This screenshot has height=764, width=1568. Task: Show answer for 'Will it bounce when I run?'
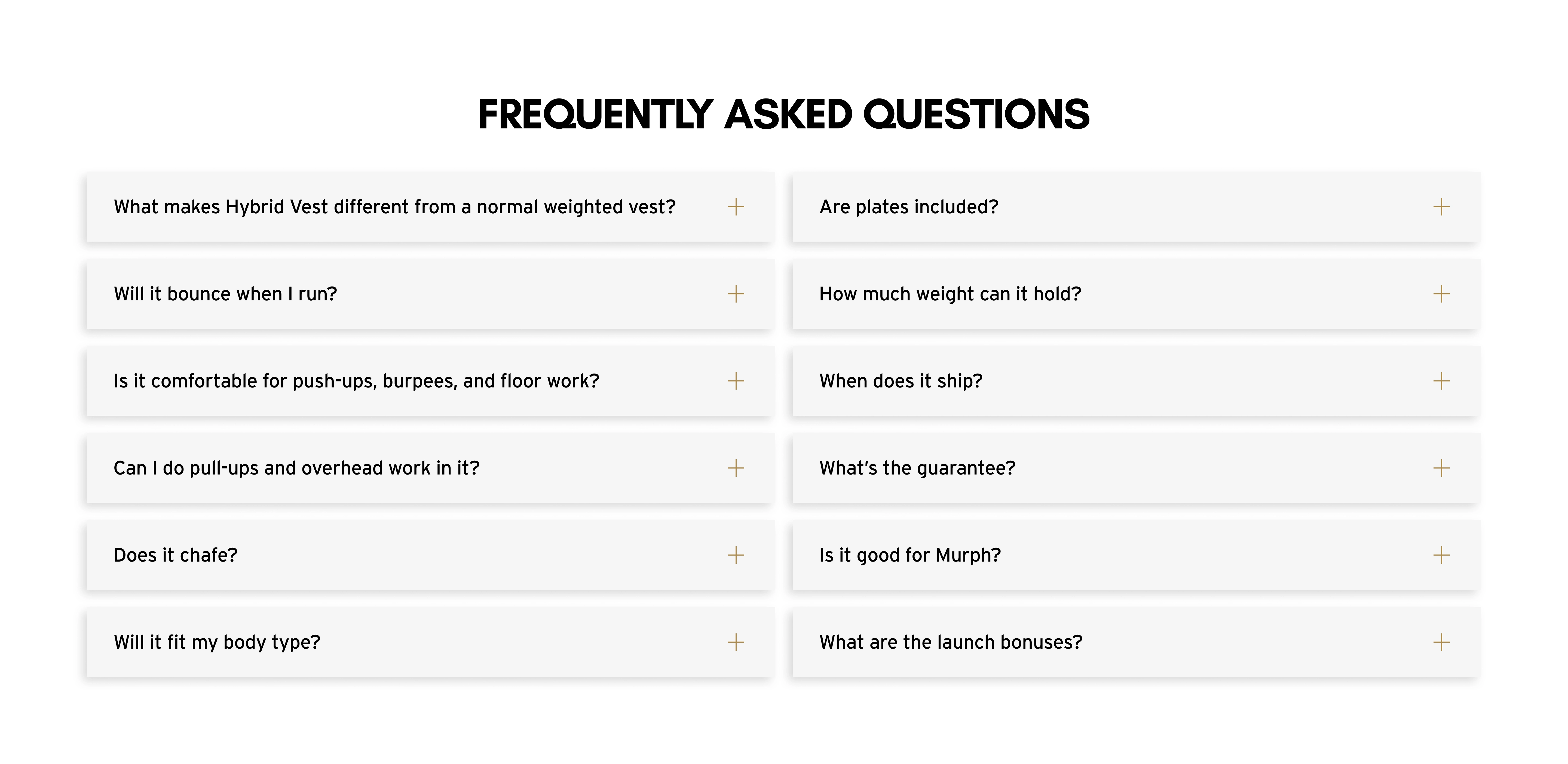tap(225, 294)
